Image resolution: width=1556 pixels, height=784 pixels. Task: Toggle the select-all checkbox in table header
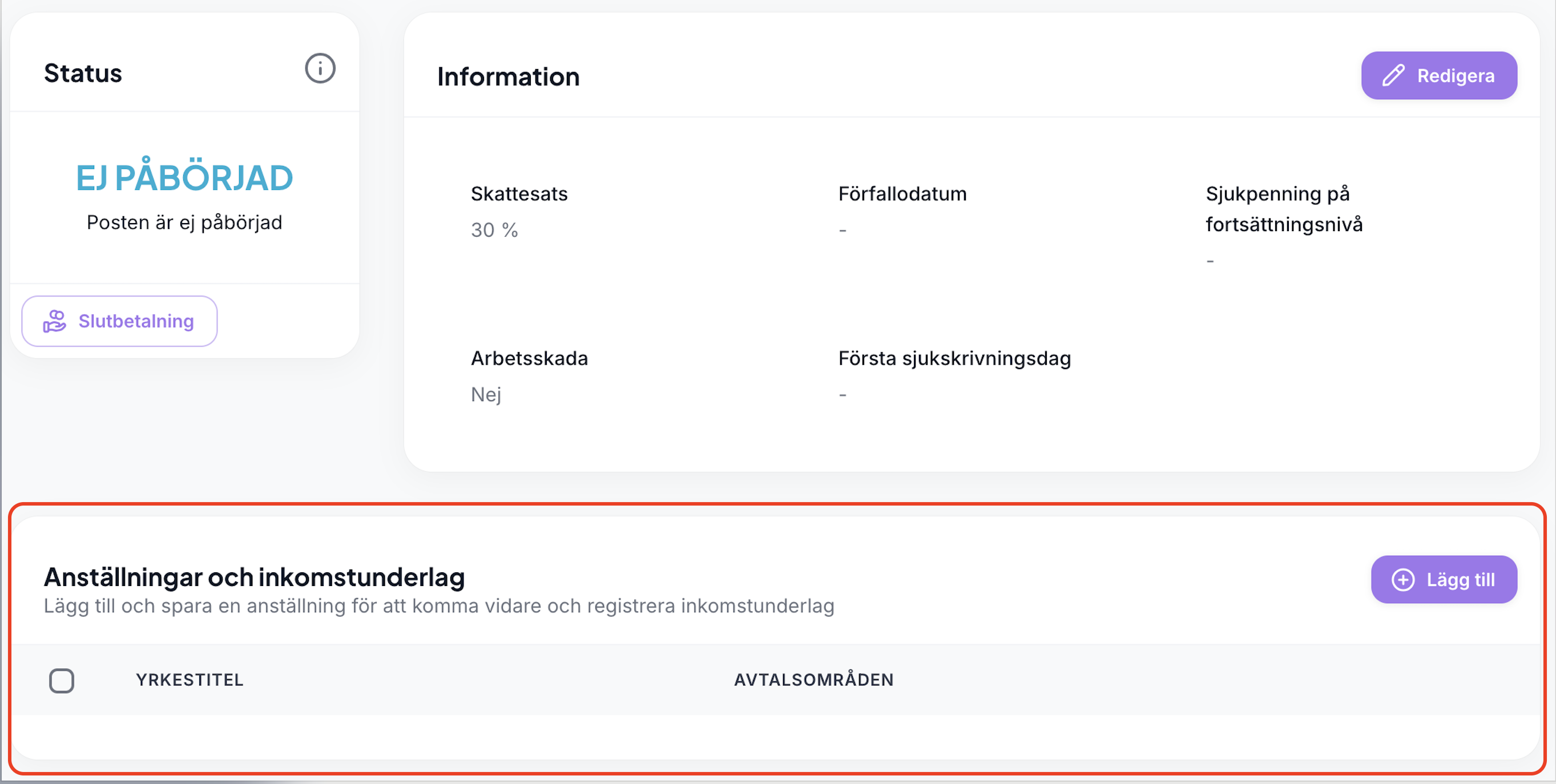click(62, 681)
